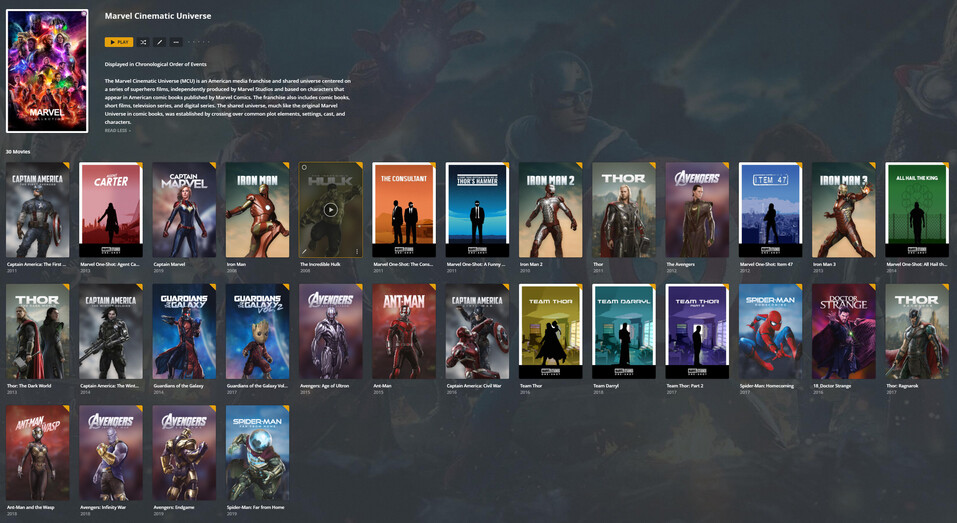Open the Doctor Strange poster
This screenshot has height=523, width=957.
click(x=843, y=331)
